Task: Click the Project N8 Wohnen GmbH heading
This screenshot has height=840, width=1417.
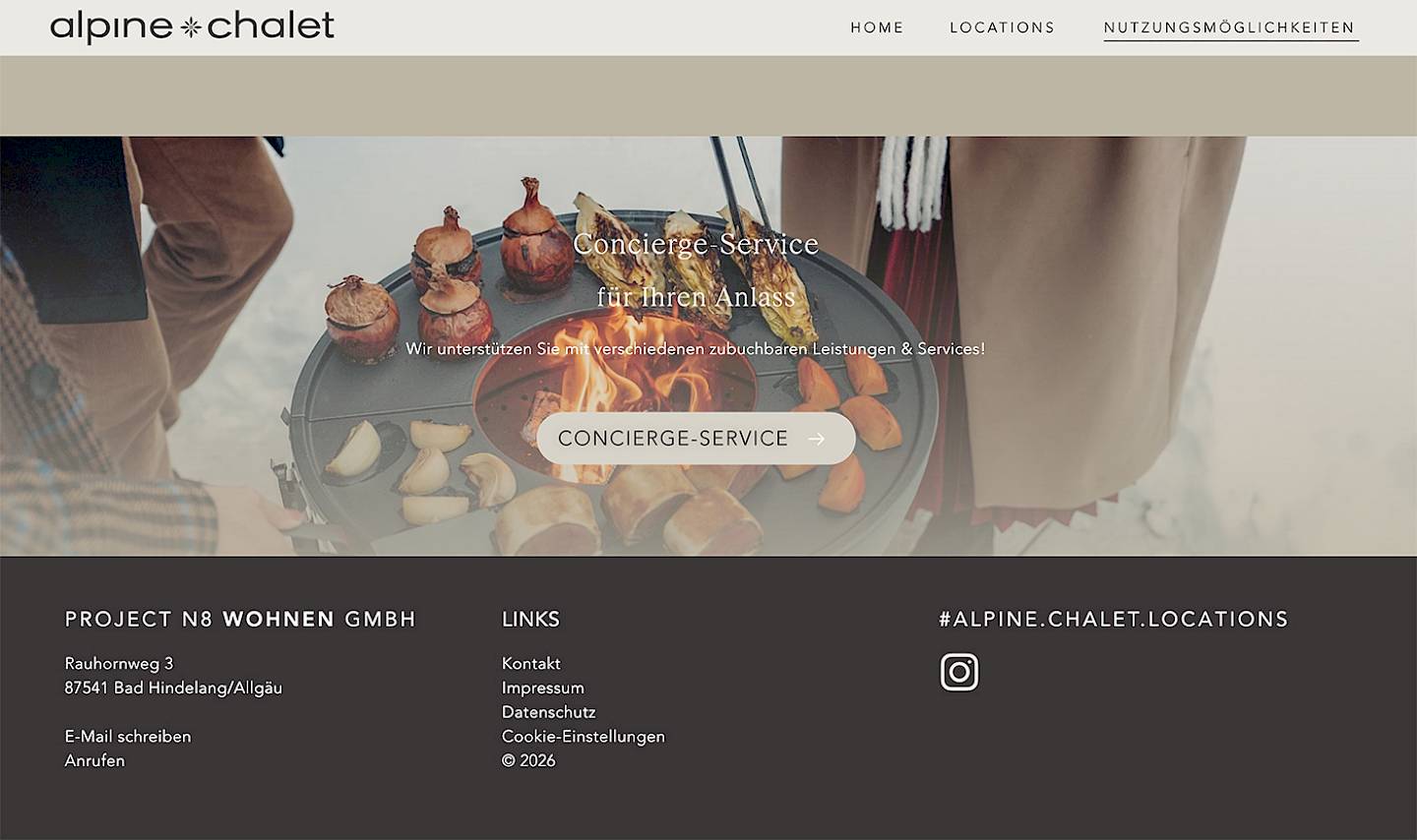Action: point(240,620)
